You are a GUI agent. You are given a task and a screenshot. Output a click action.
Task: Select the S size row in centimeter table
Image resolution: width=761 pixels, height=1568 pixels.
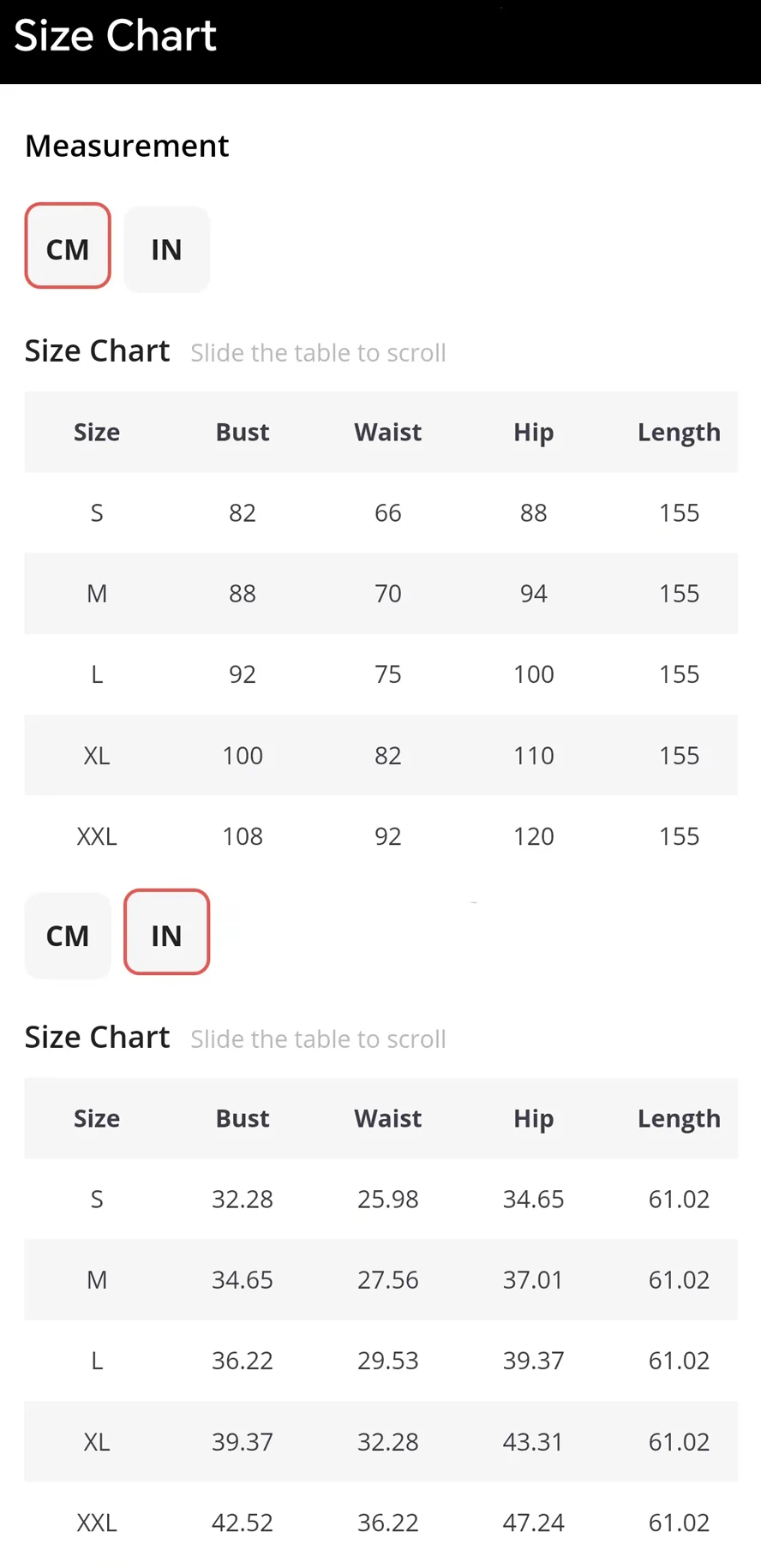[x=380, y=512]
